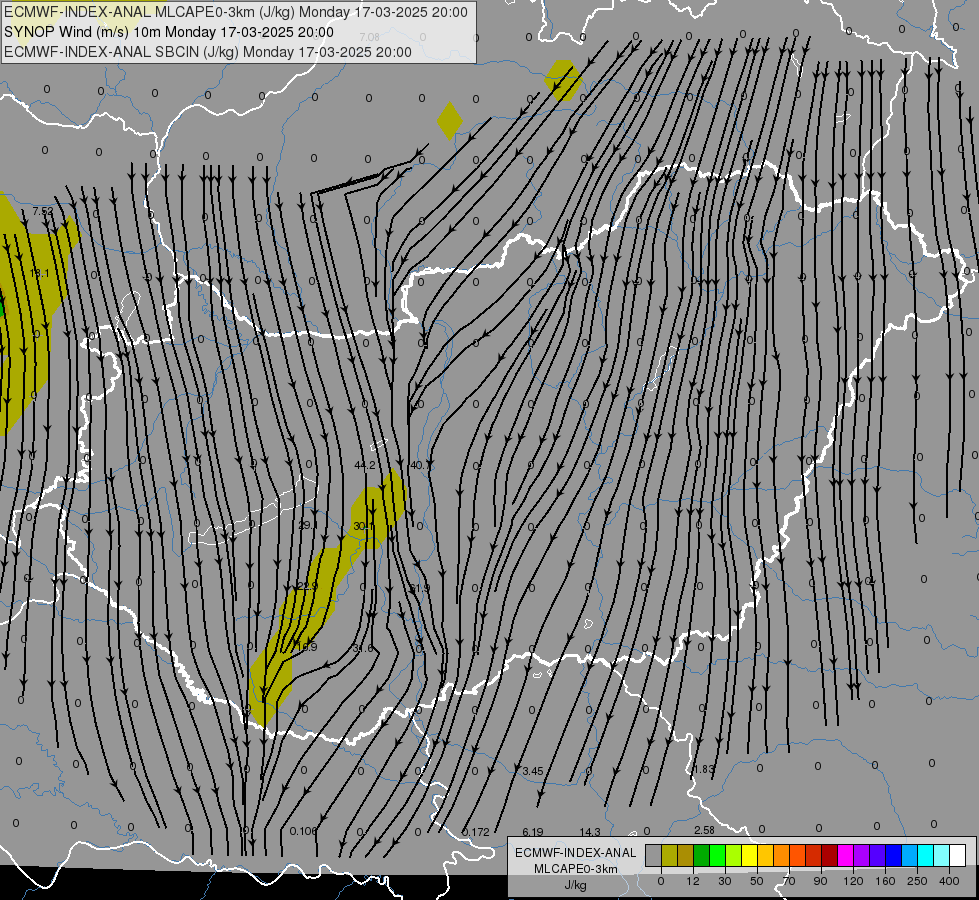979x900 pixels.
Task: Click the gray swatch in the MLCAPE legend
Action: (653, 855)
